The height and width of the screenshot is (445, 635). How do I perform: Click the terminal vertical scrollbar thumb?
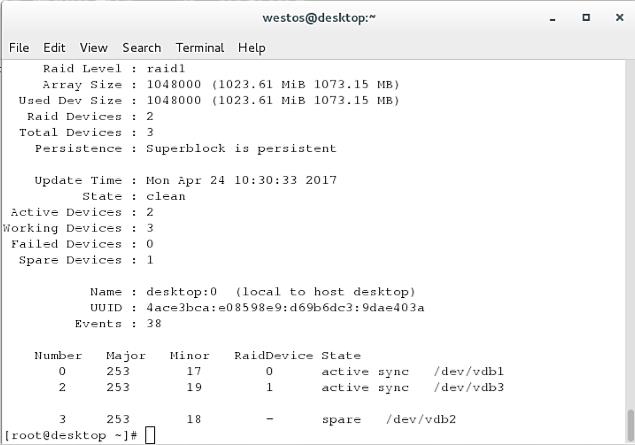[630, 425]
